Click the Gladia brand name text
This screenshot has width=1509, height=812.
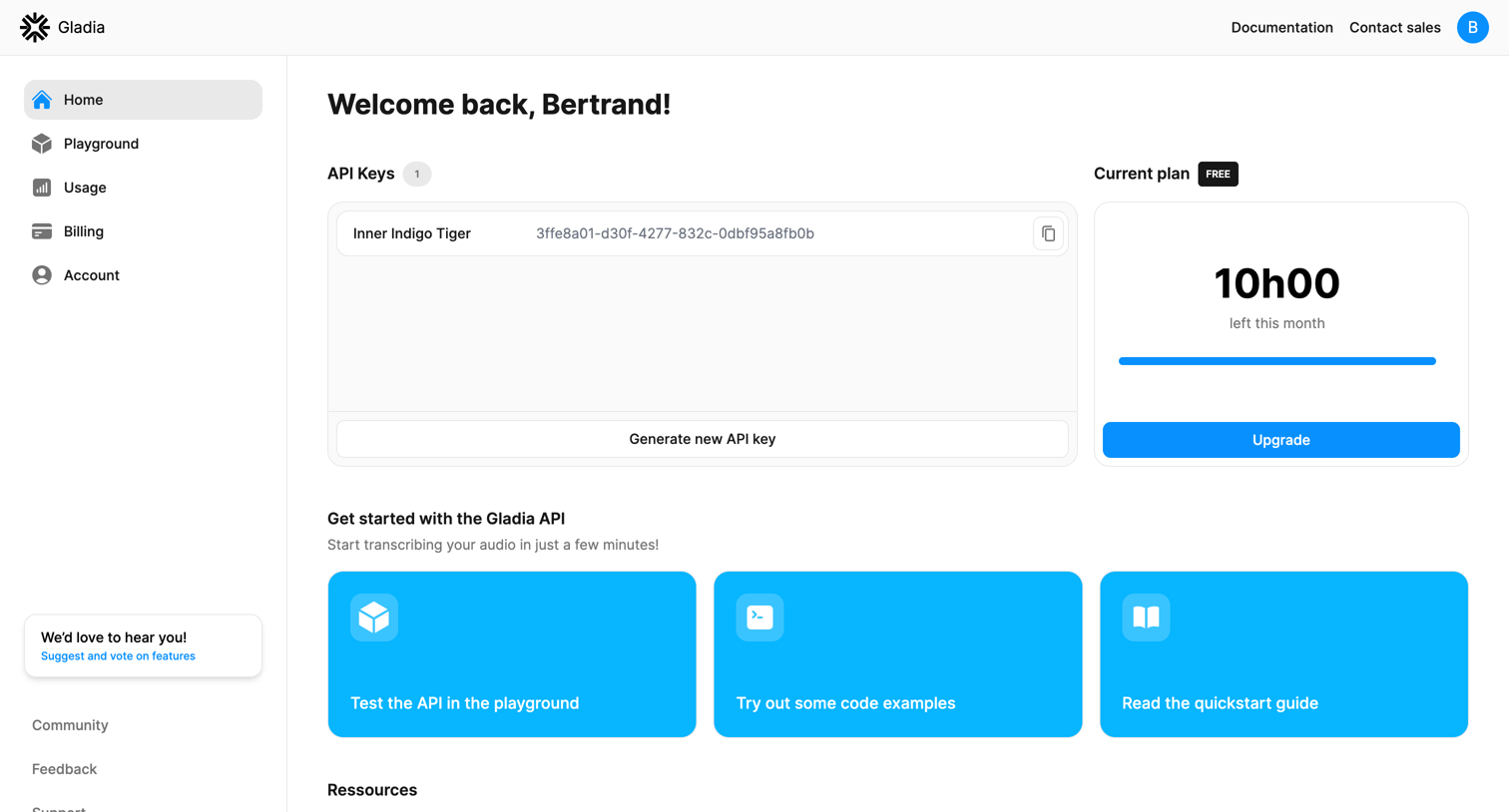81,28
